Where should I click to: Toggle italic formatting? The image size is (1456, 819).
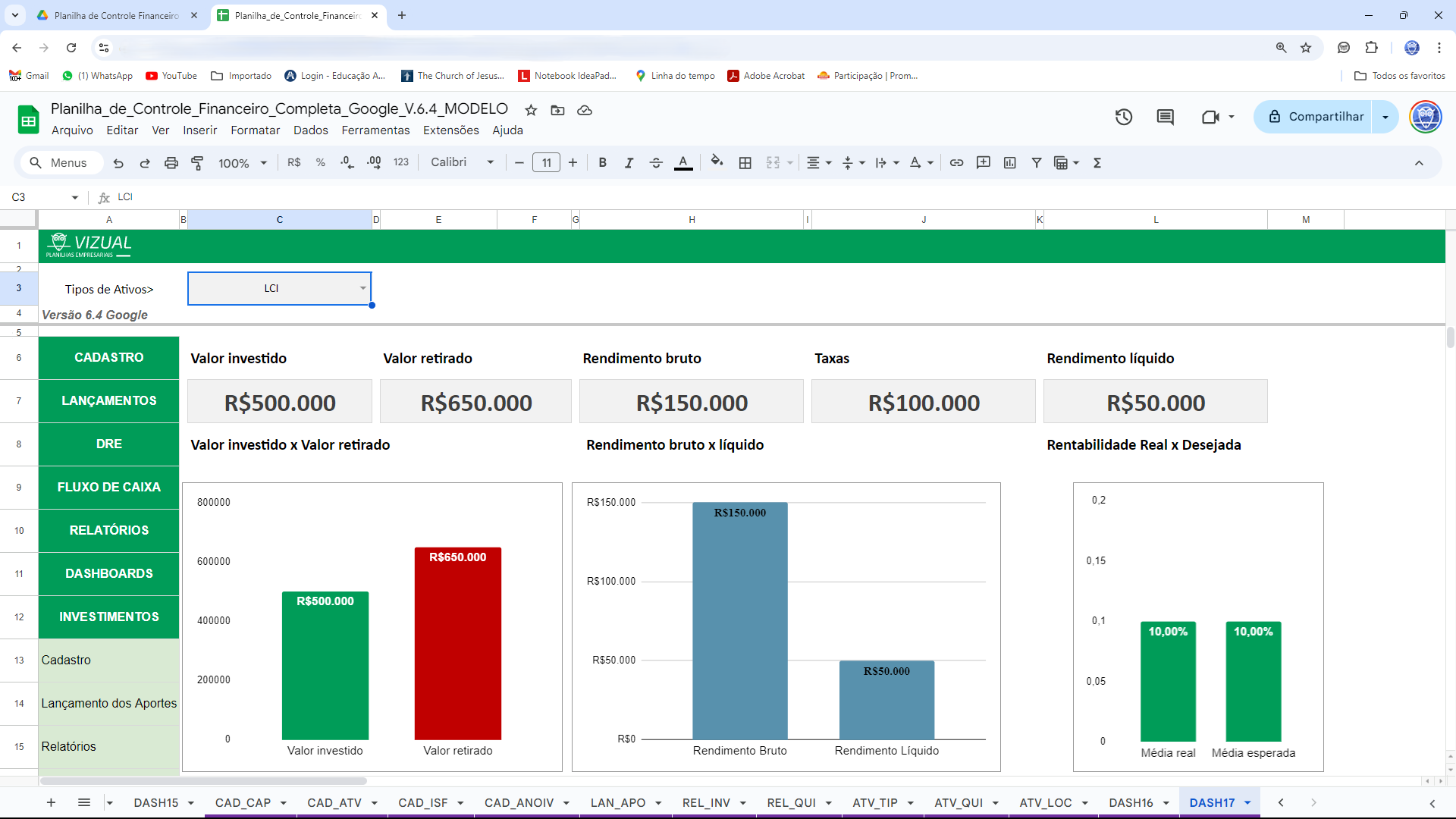(629, 162)
